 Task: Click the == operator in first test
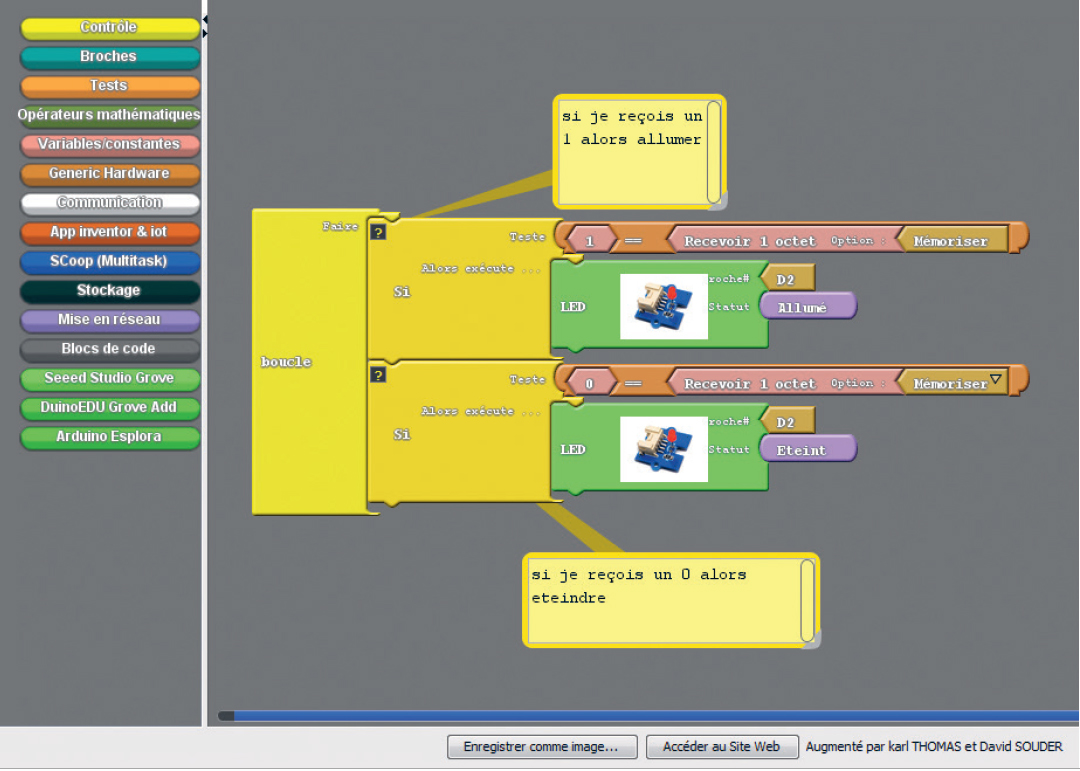click(633, 241)
